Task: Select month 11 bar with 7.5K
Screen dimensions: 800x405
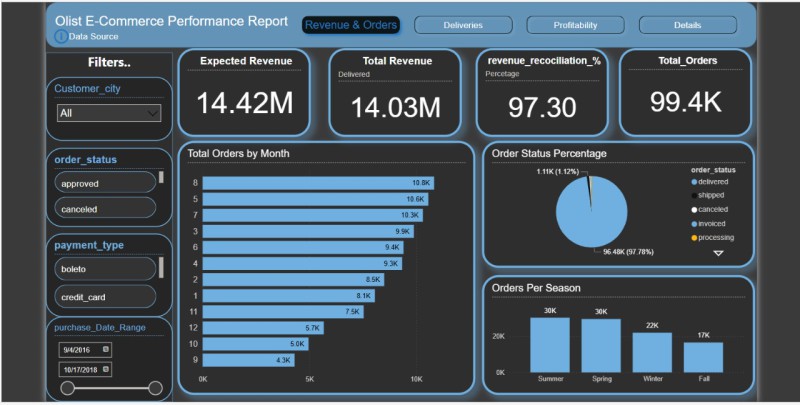Action: [x=283, y=312]
